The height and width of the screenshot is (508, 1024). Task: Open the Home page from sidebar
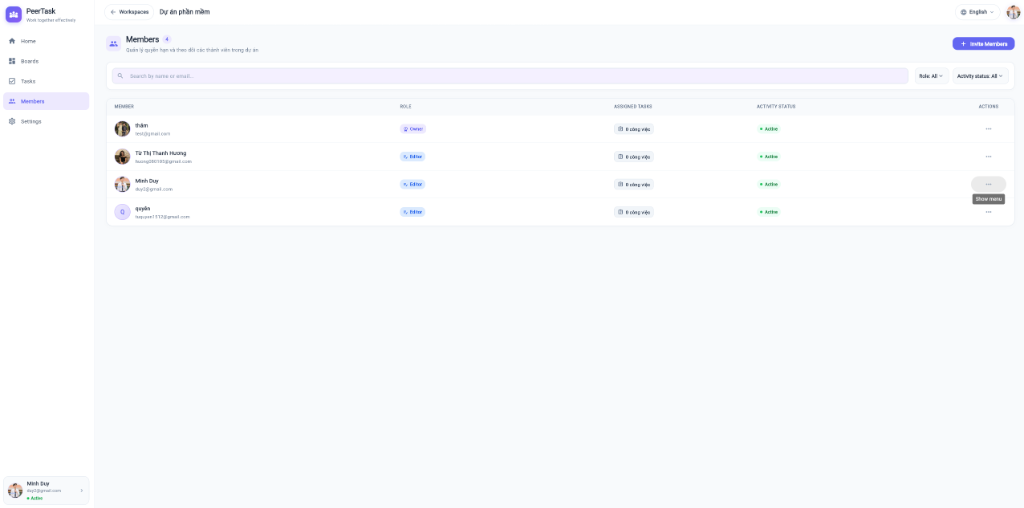pos(46,41)
